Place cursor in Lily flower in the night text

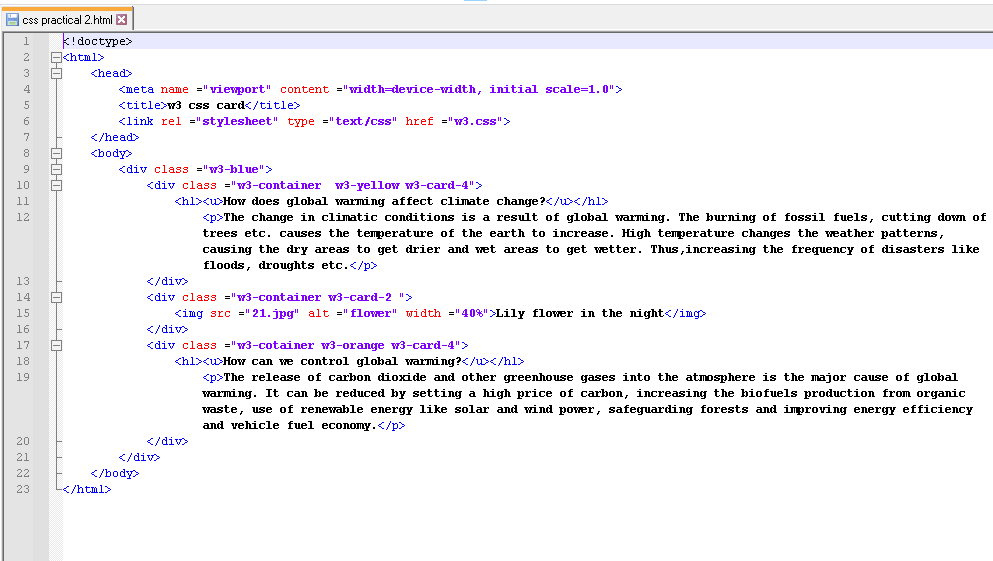click(579, 313)
